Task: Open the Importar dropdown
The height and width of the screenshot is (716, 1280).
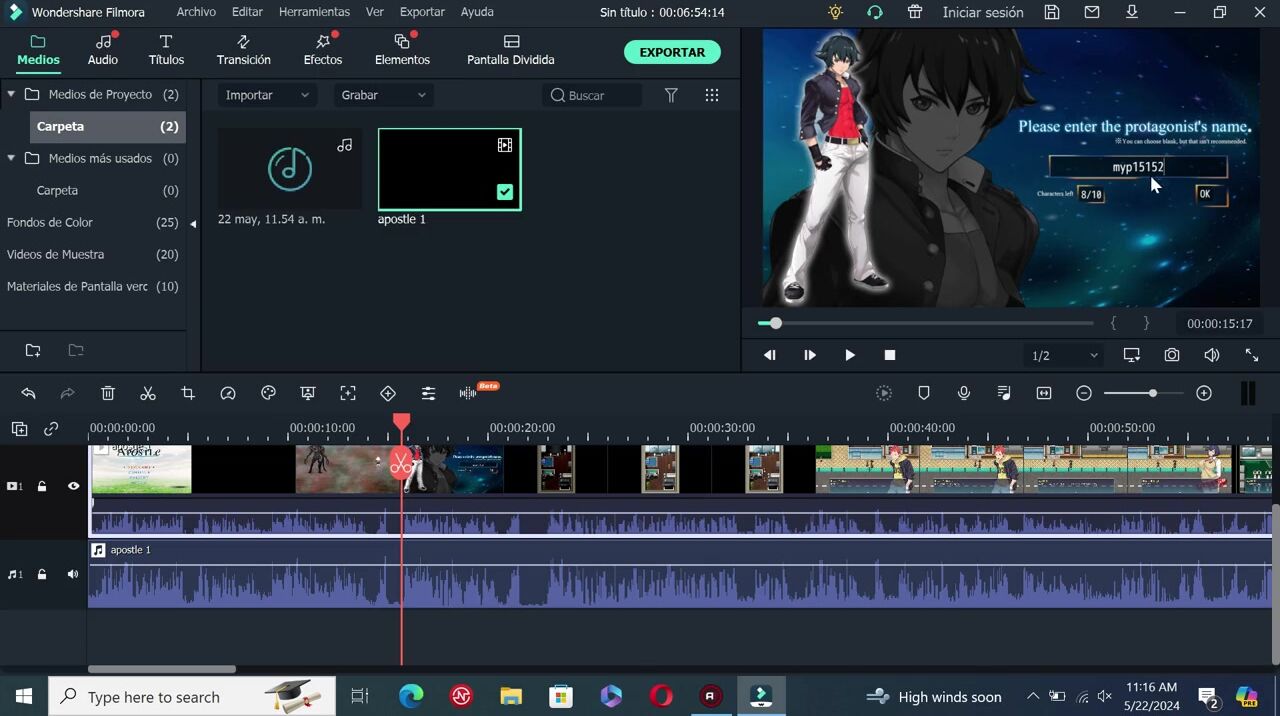Action: pyautogui.click(x=266, y=95)
